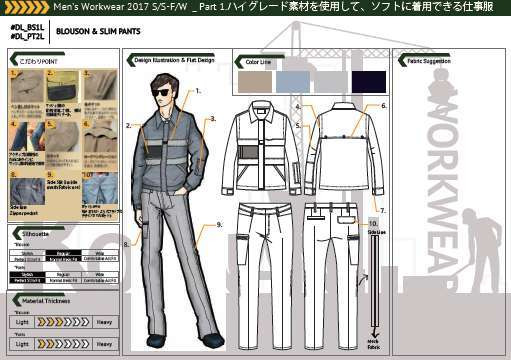This screenshot has width=511, height=360.
Task: Click callout number 4 on back flat
Action: coord(298,107)
